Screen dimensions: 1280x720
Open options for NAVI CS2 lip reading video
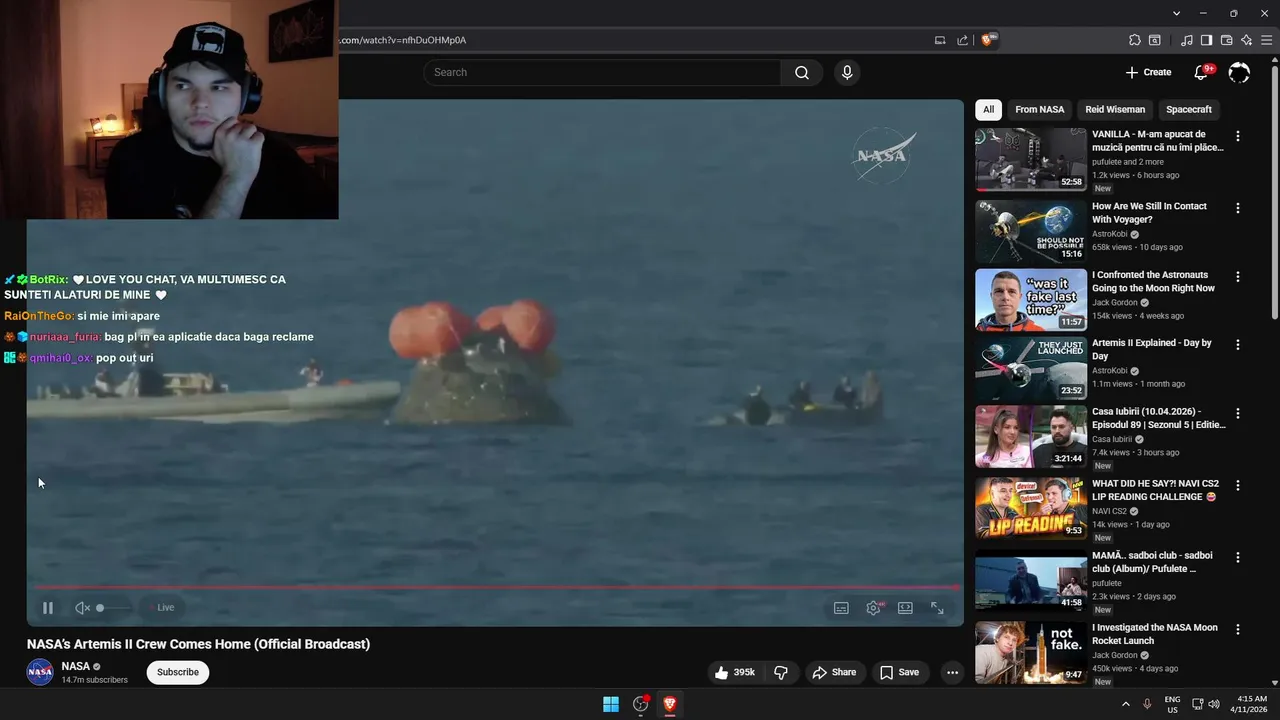pyautogui.click(x=1238, y=485)
